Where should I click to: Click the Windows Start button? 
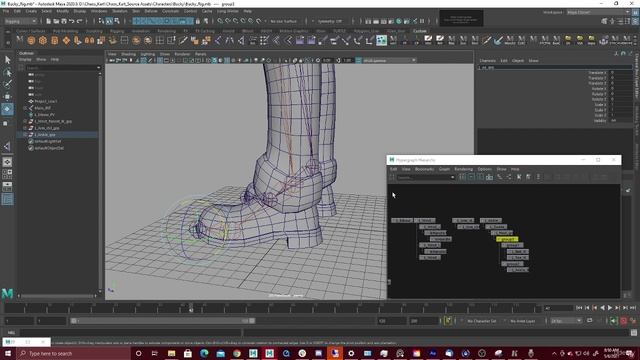8,353
